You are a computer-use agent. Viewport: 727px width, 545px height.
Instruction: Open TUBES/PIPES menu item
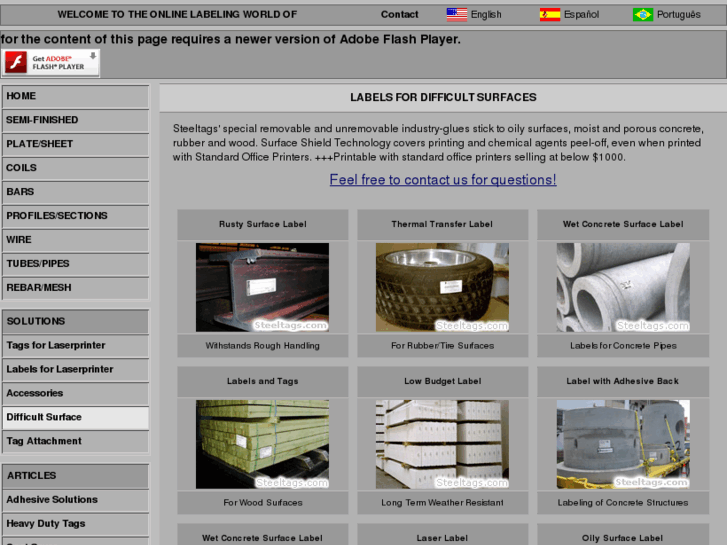[76, 264]
